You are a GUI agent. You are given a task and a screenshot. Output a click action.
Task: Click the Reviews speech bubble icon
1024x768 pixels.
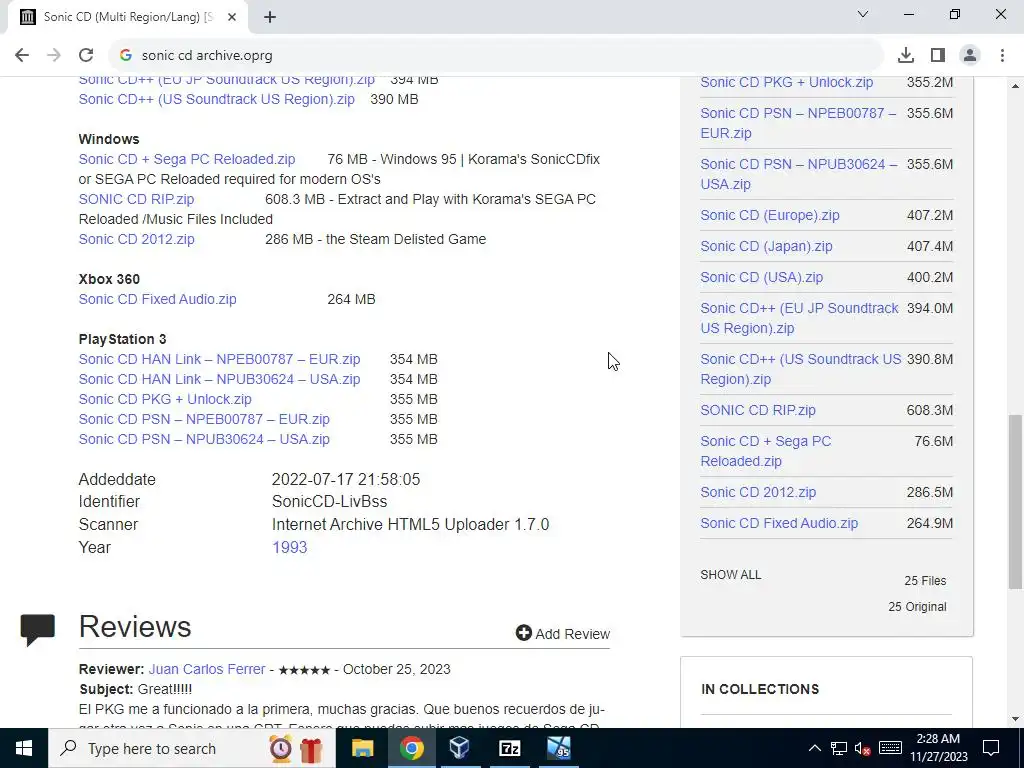click(x=38, y=630)
